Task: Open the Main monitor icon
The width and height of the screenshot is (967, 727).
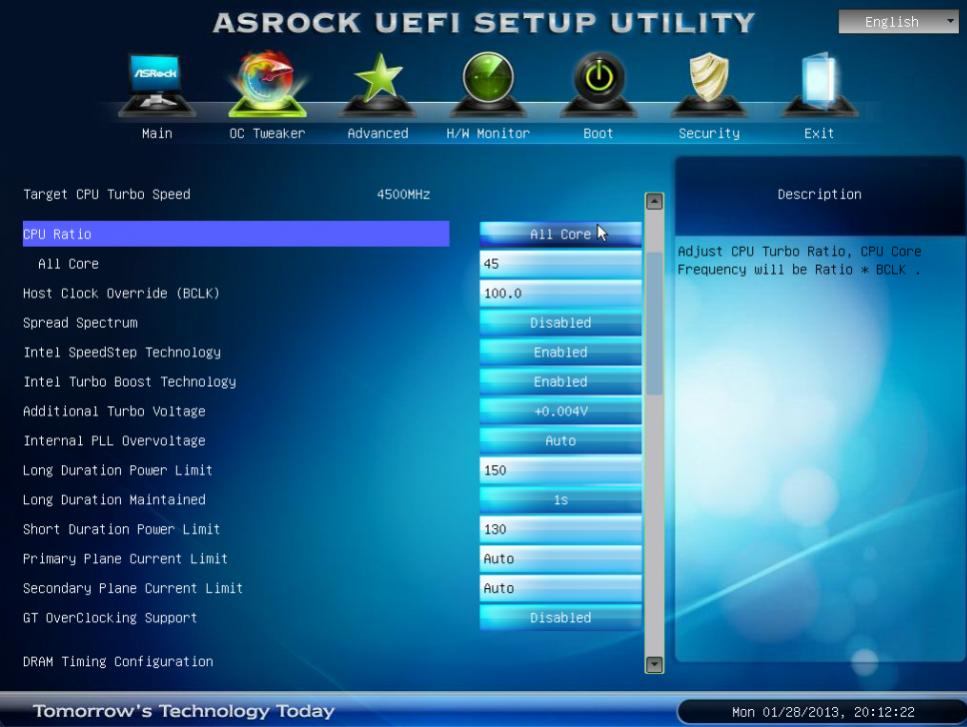Action: tap(157, 85)
